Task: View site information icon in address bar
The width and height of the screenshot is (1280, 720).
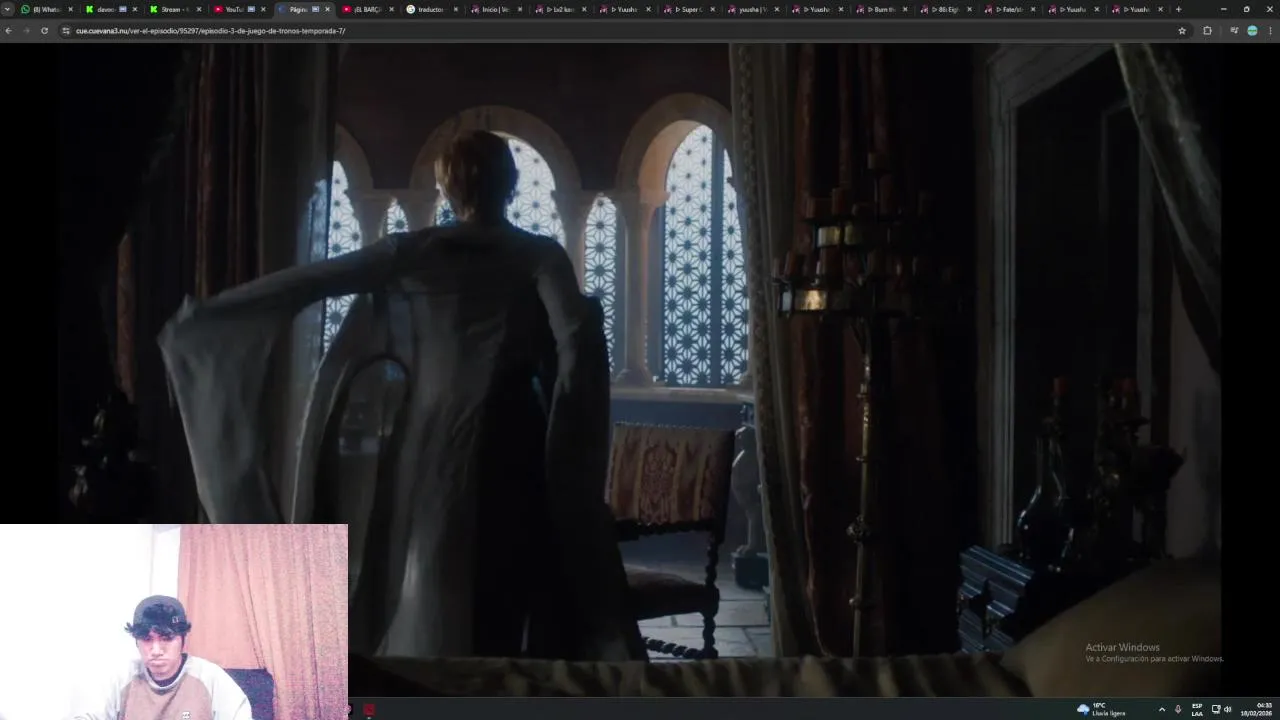Action: (66, 31)
